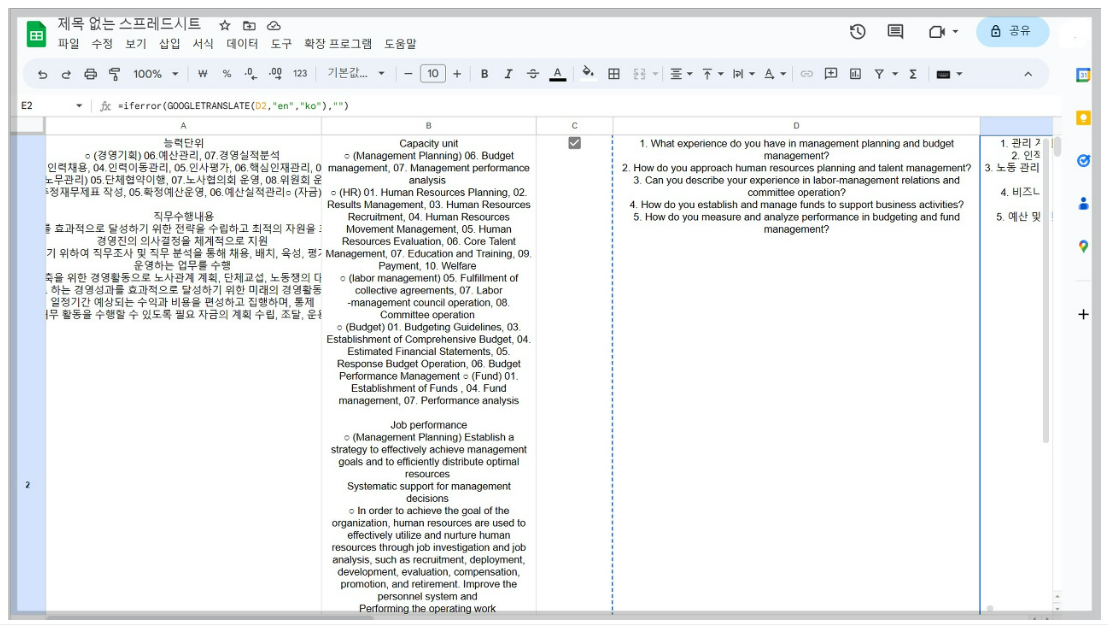The image size is (1108, 625).
Task: Open the functions sigma menu
Action: (x=913, y=74)
